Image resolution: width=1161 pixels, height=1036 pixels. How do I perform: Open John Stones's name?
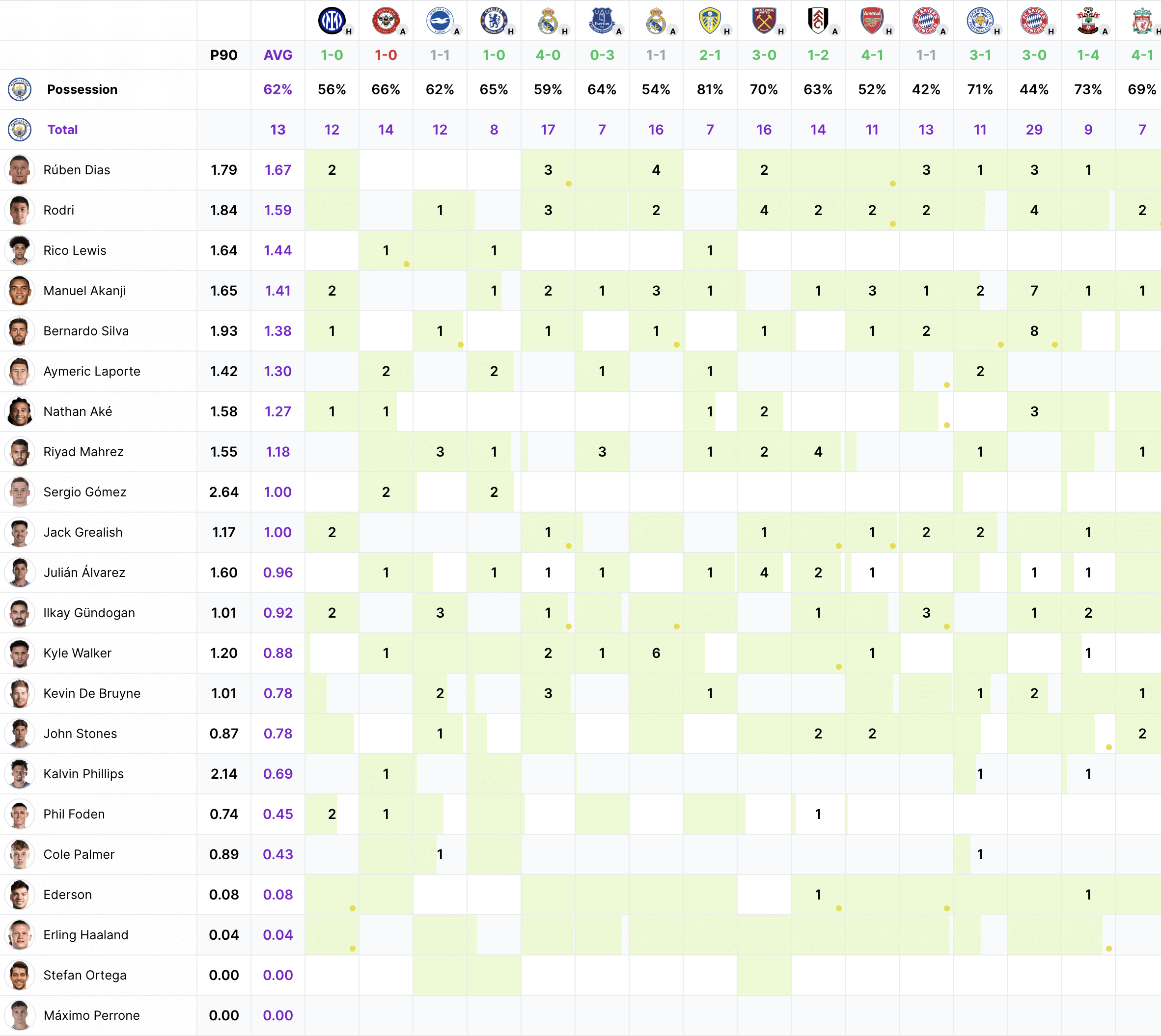tap(80, 734)
